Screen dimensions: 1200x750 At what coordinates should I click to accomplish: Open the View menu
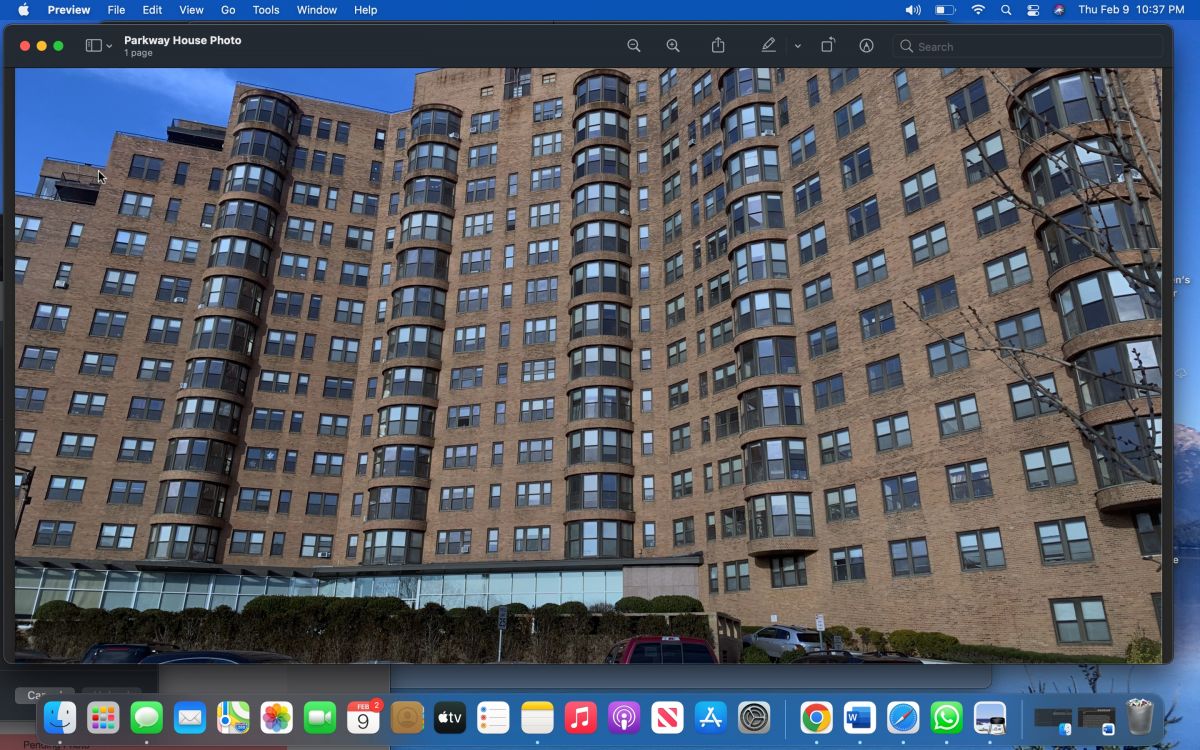pos(191,10)
